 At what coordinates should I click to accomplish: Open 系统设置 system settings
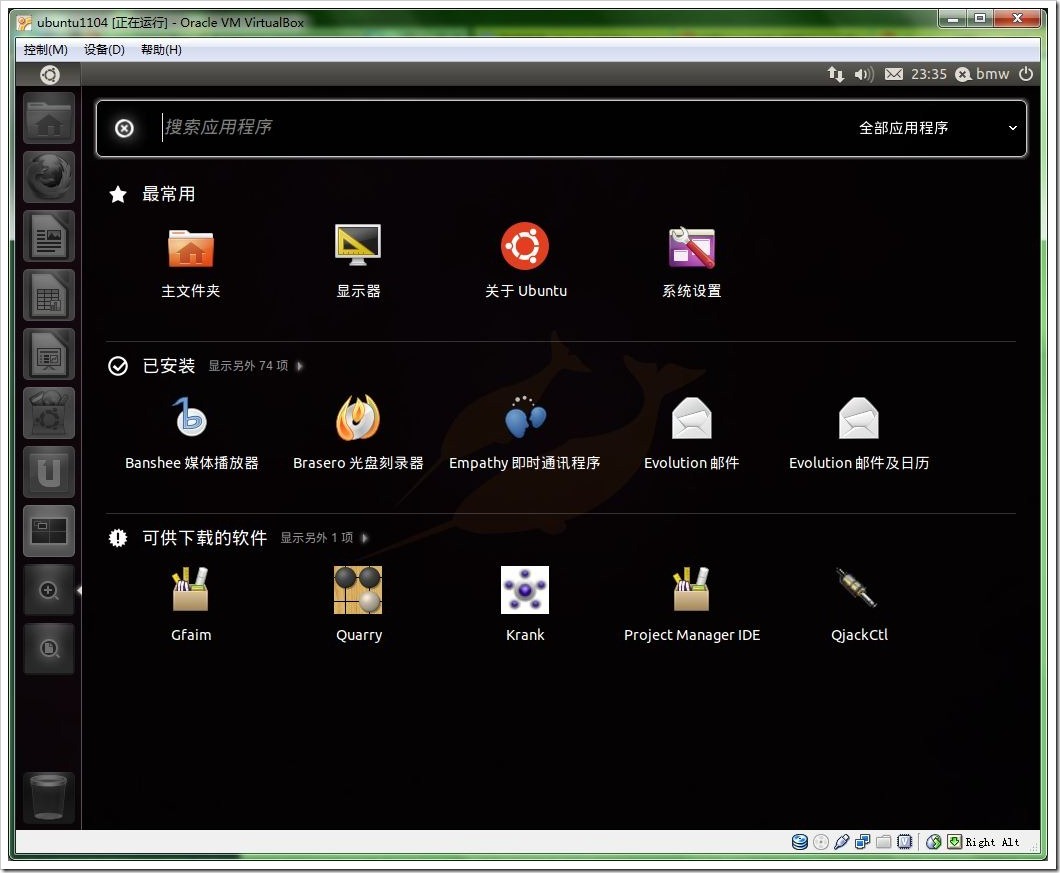click(x=692, y=261)
